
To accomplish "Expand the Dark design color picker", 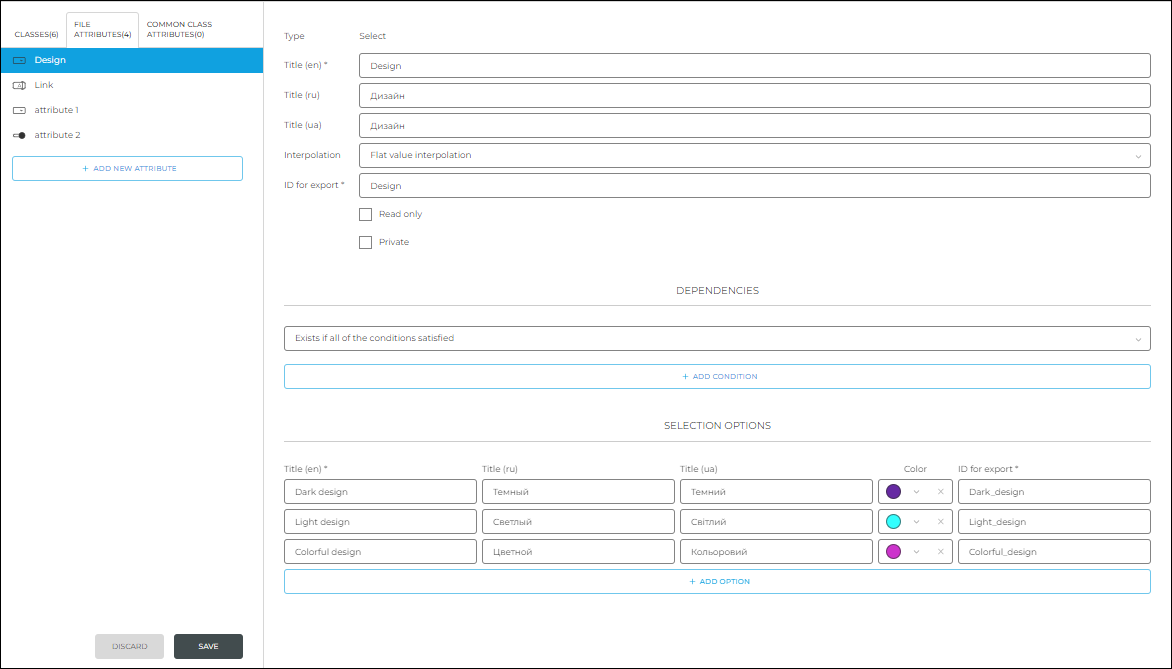I will (915, 491).
